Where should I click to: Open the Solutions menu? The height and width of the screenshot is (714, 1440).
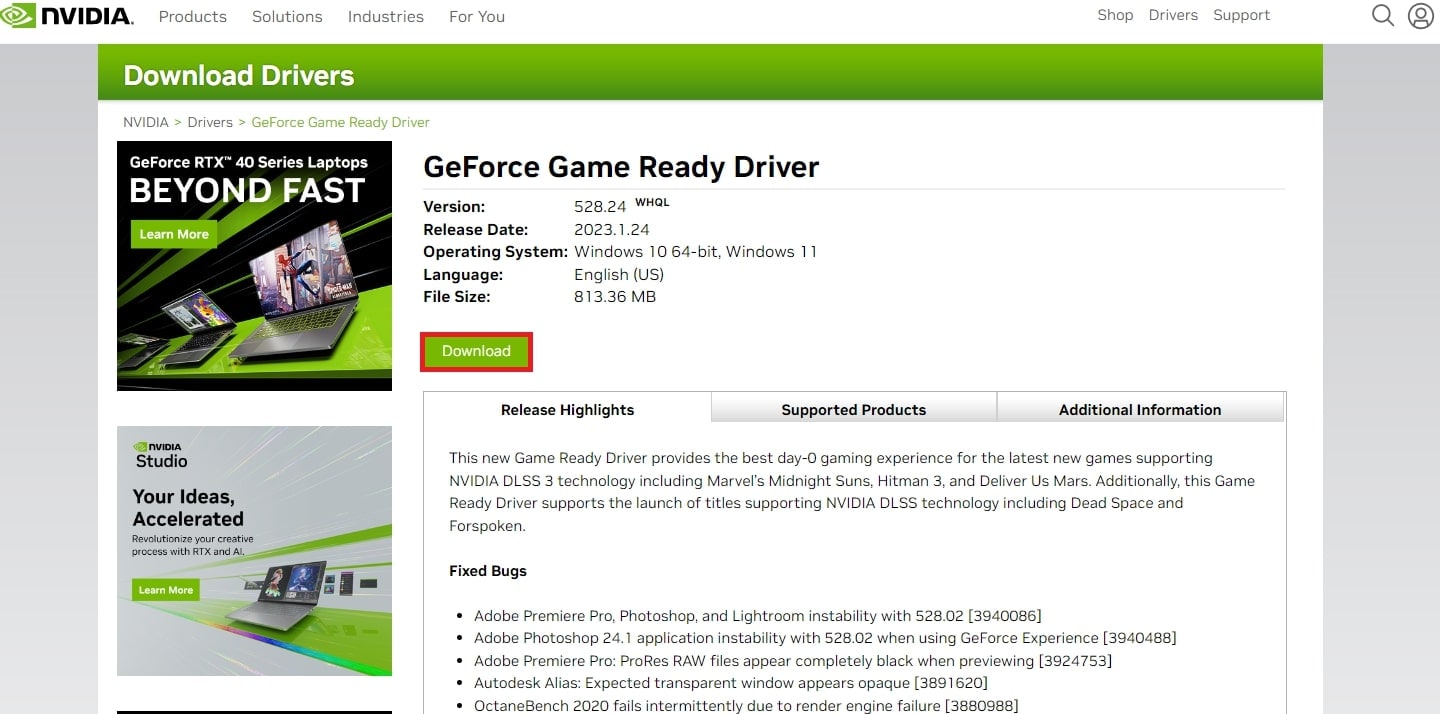pyautogui.click(x=287, y=16)
